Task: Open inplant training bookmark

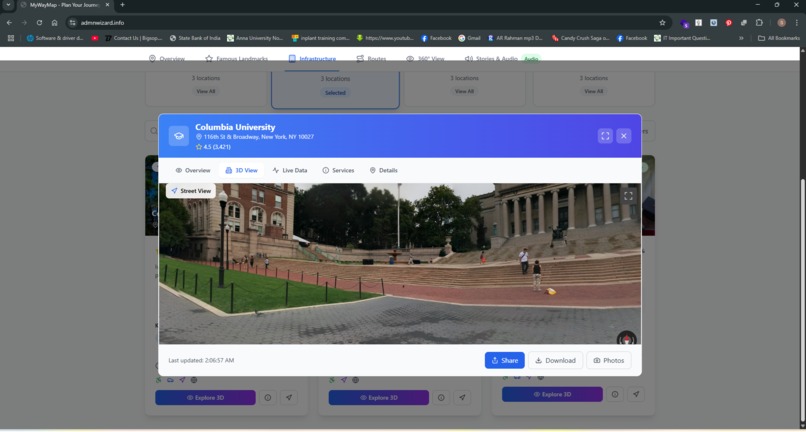Action: pyautogui.click(x=320, y=38)
